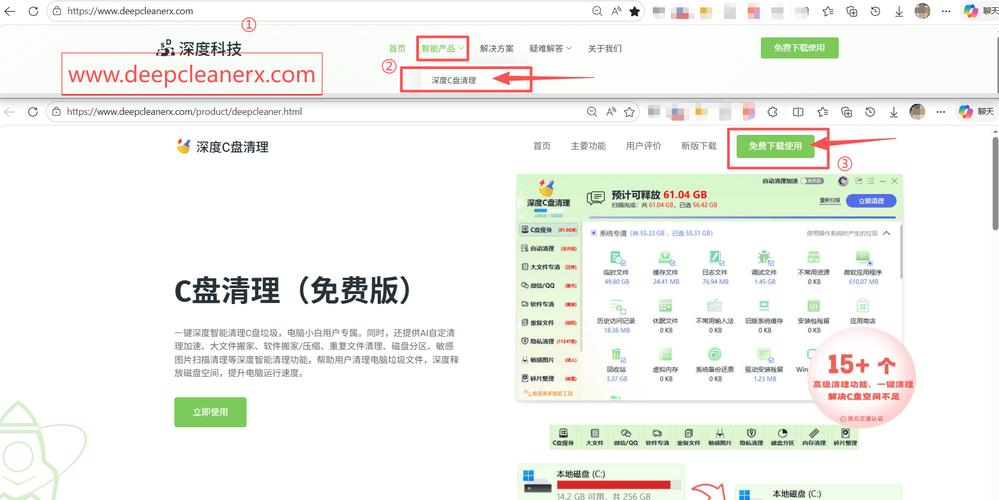Screen dimensions: 999x500
Task: Open downloads in the top window toolbar
Action: point(899,11)
